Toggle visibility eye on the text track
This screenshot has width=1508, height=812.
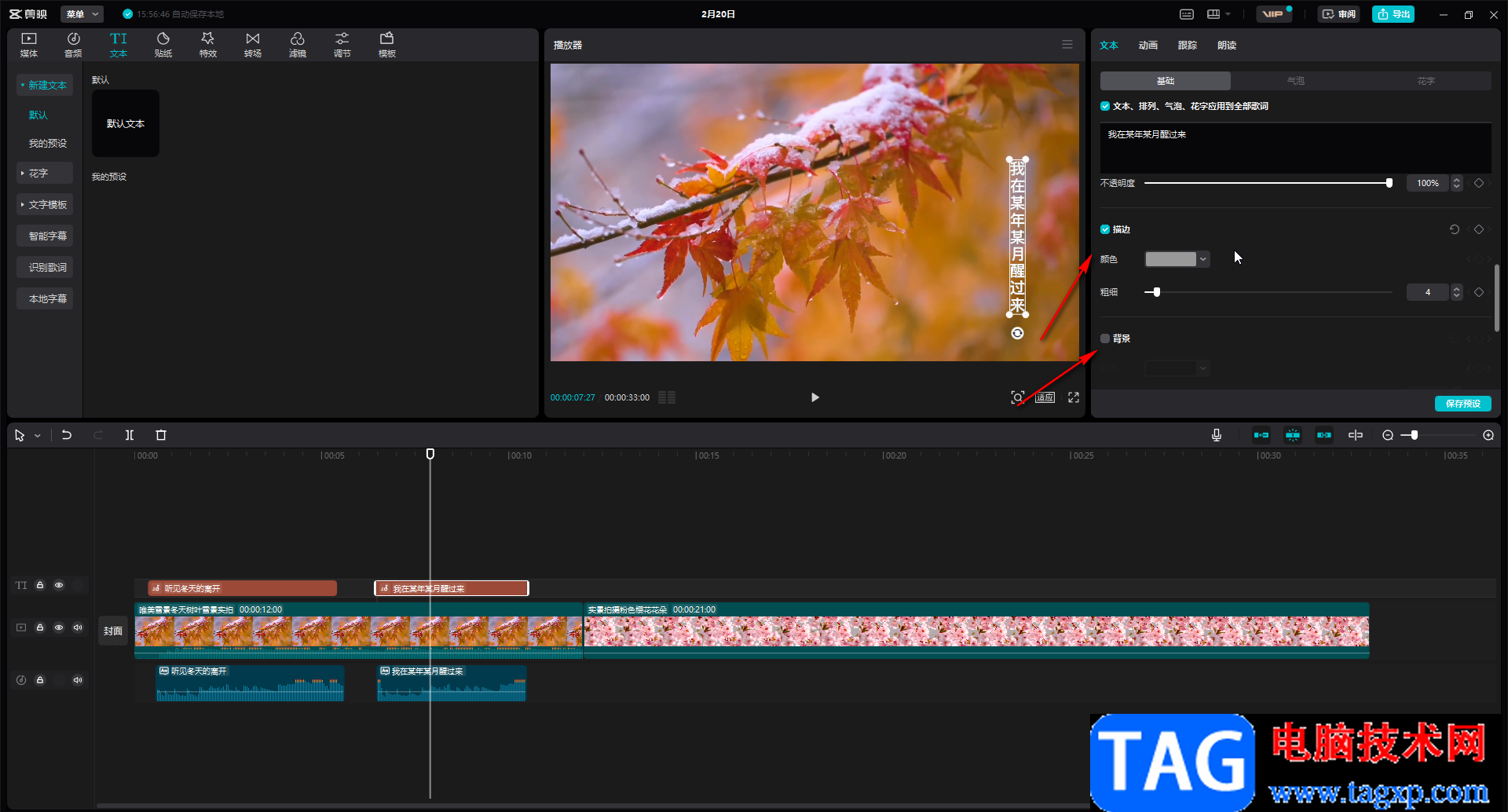click(59, 585)
